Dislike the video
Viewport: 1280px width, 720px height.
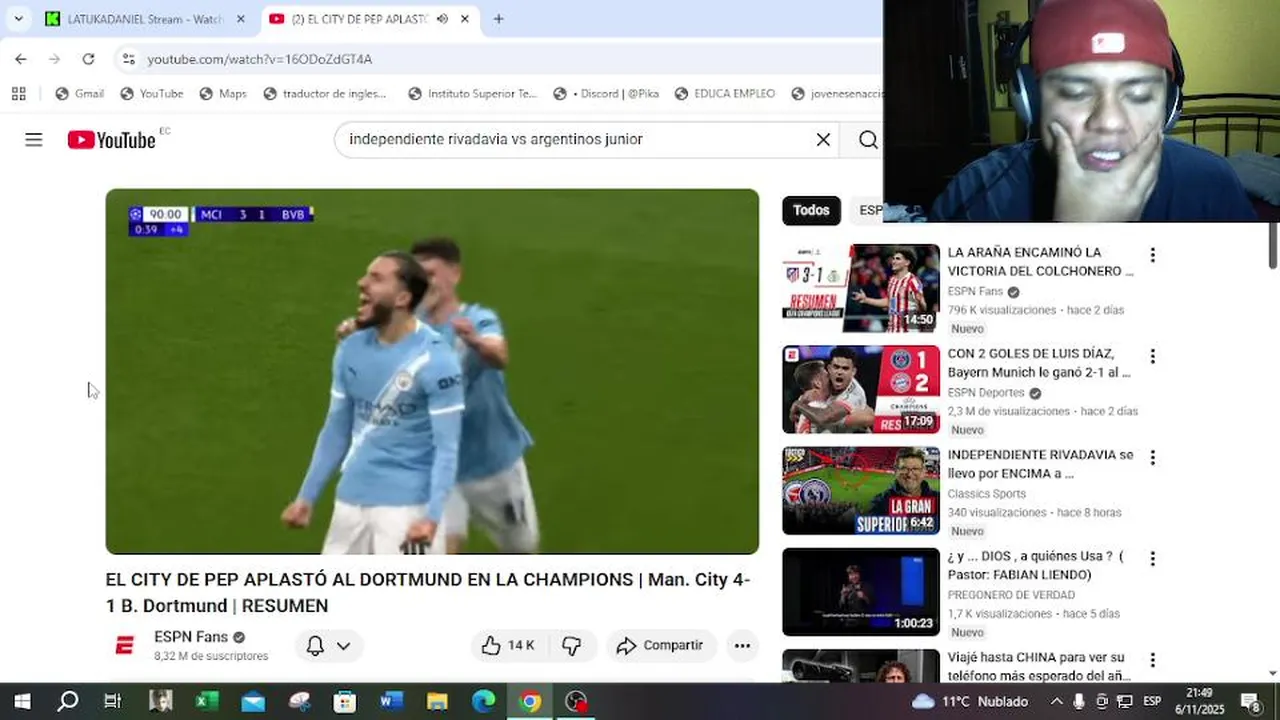pyautogui.click(x=571, y=646)
